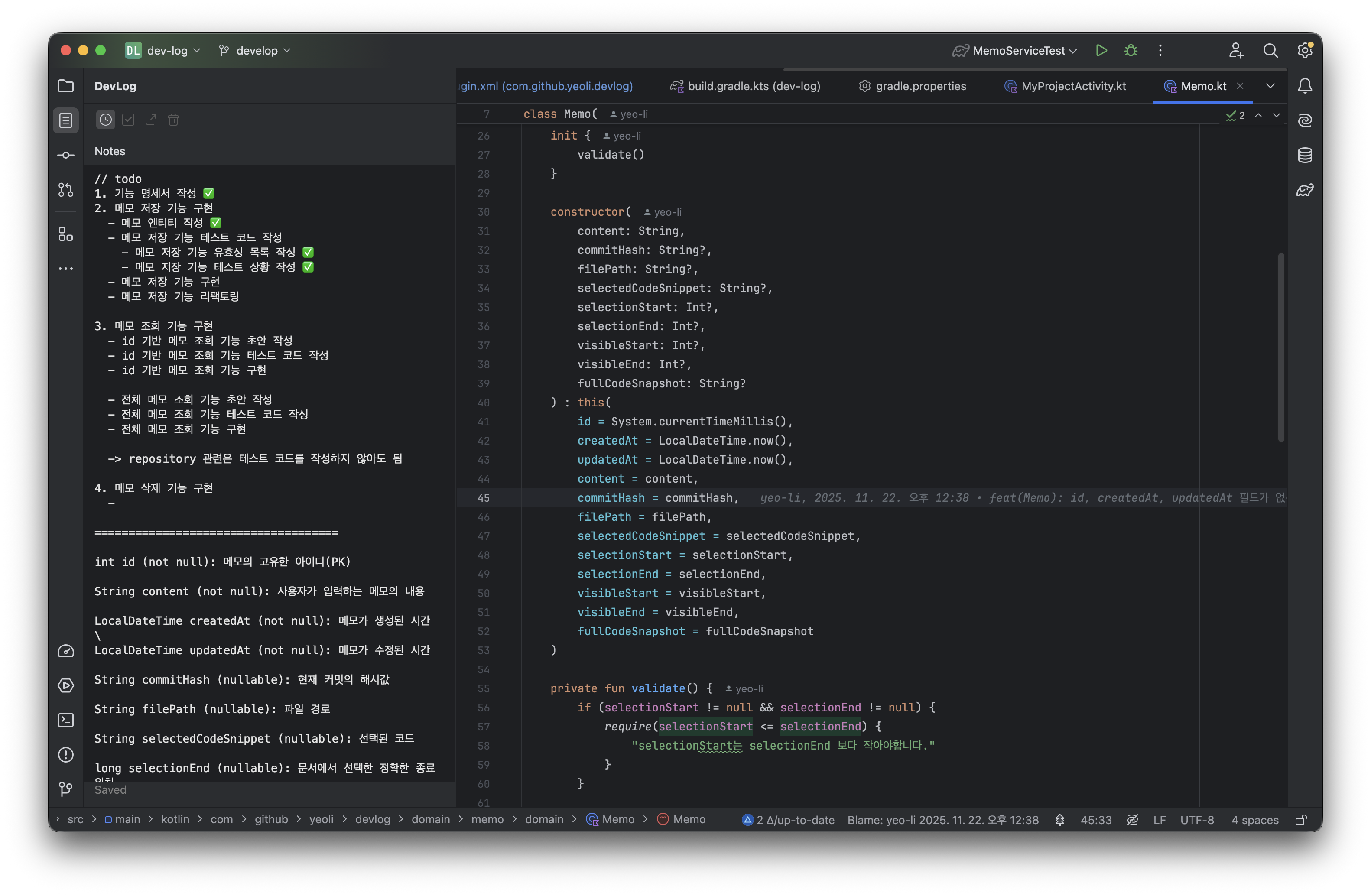The height and width of the screenshot is (896, 1371).
Task: Click the UTF-8 encoding in status bar
Action: [x=1196, y=819]
